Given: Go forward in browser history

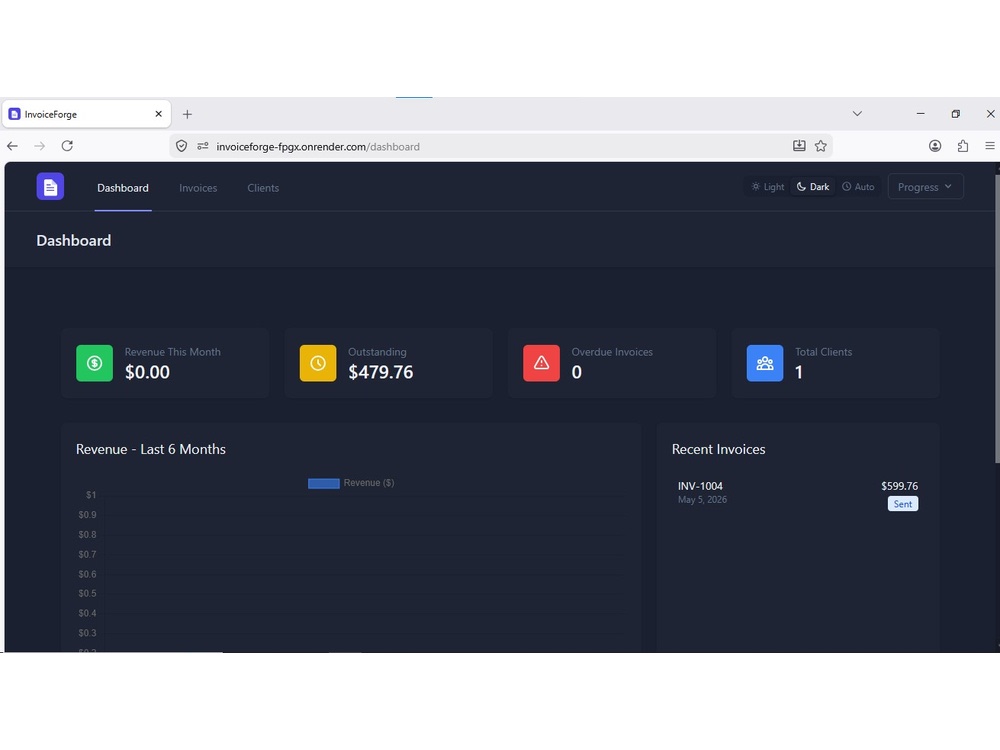Looking at the screenshot, I should click(x=40, y=146).
